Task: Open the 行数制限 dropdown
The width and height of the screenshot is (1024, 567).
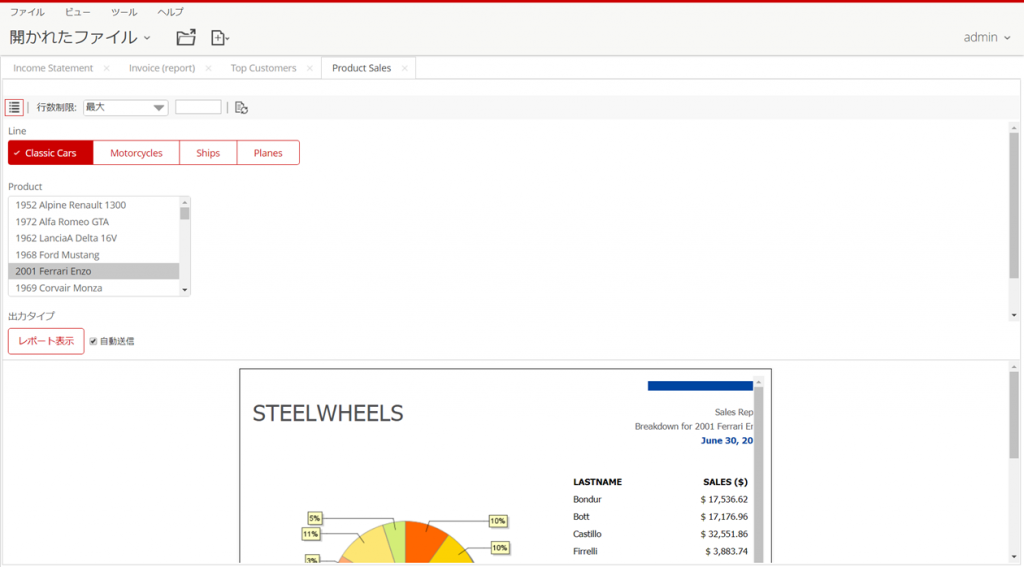Action: point(125,108)
